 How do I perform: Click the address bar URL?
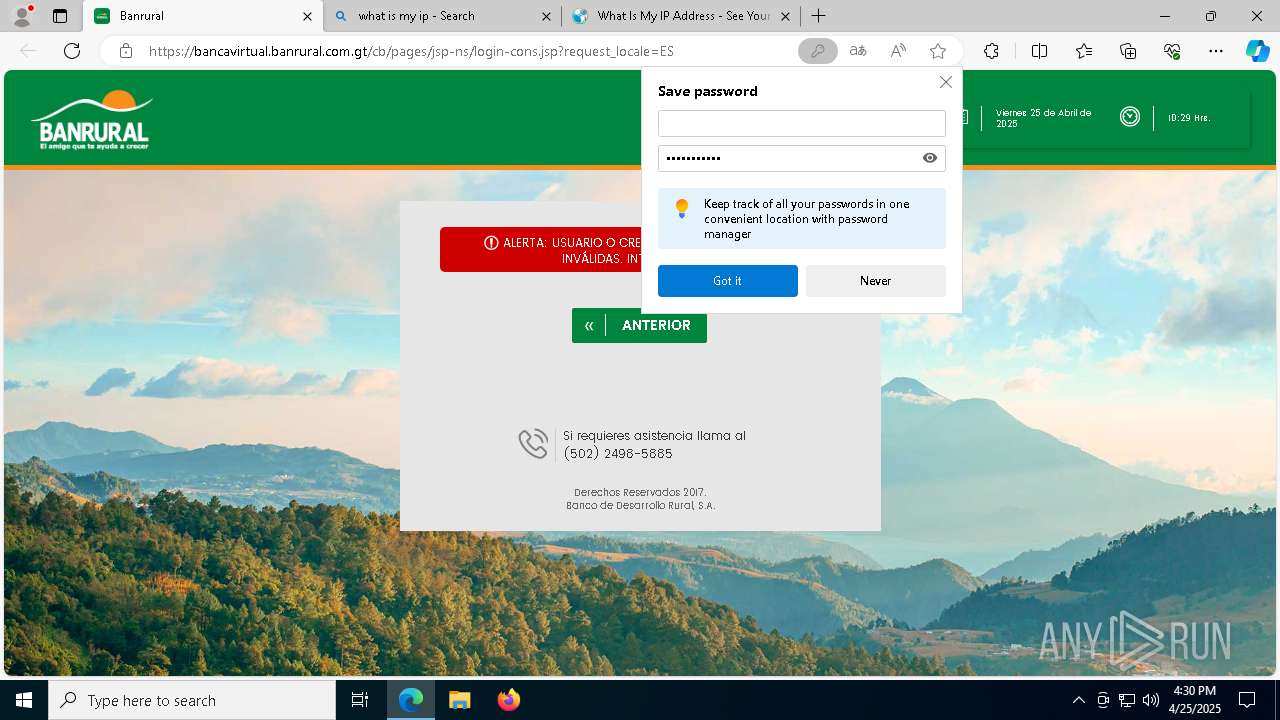point(411,51)
